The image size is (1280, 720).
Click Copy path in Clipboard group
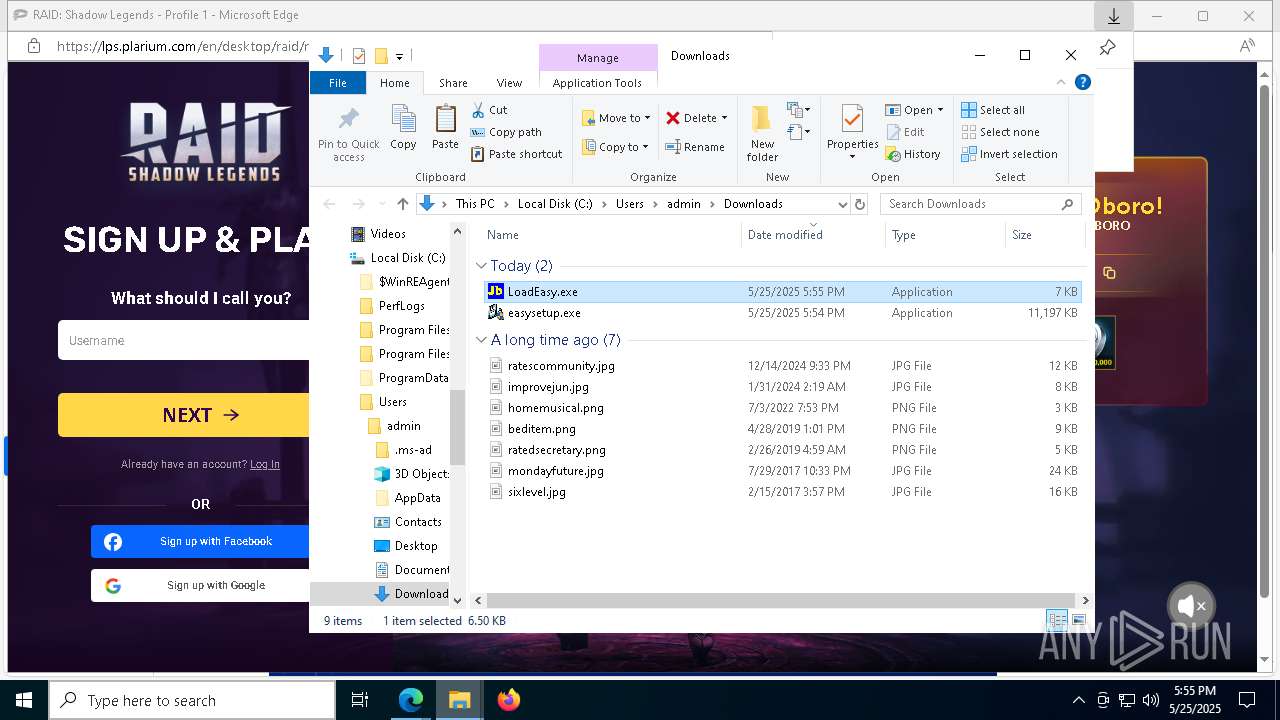pyautogui.click(x=505, y=132)
